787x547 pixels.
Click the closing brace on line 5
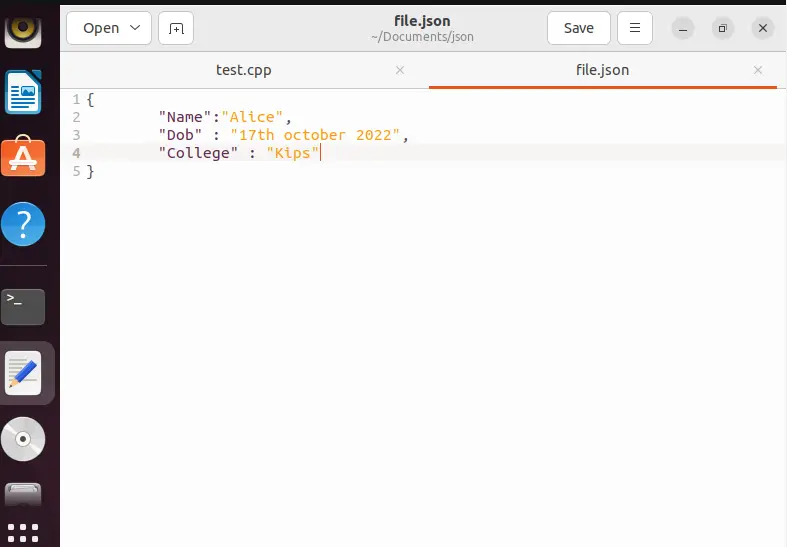(90, 172)
